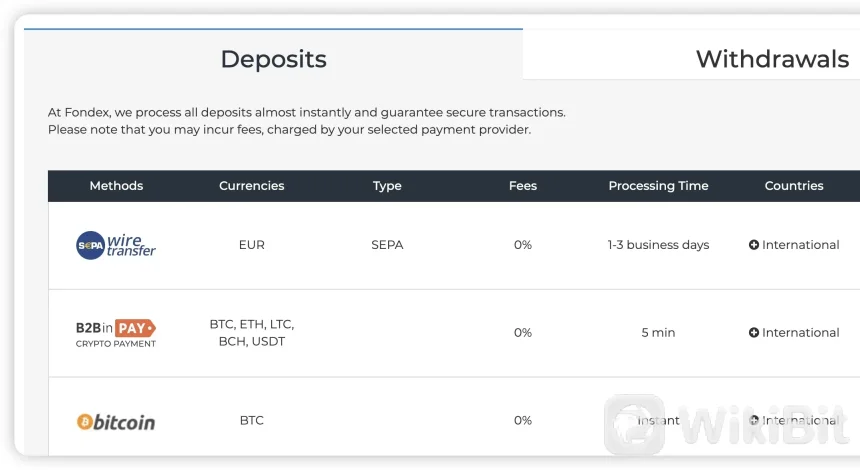Click the Type column header
Image resolution: width=860 pixels, height=470 pixels.
point(387,186)
